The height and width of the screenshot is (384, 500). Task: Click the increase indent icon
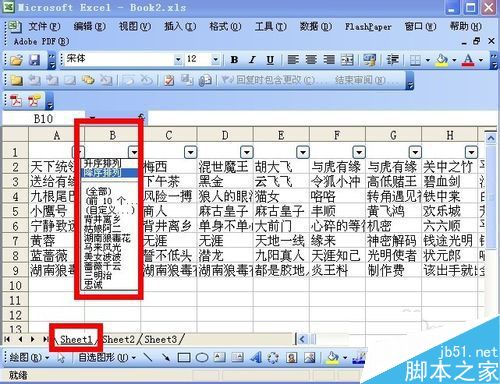(393, 60)
